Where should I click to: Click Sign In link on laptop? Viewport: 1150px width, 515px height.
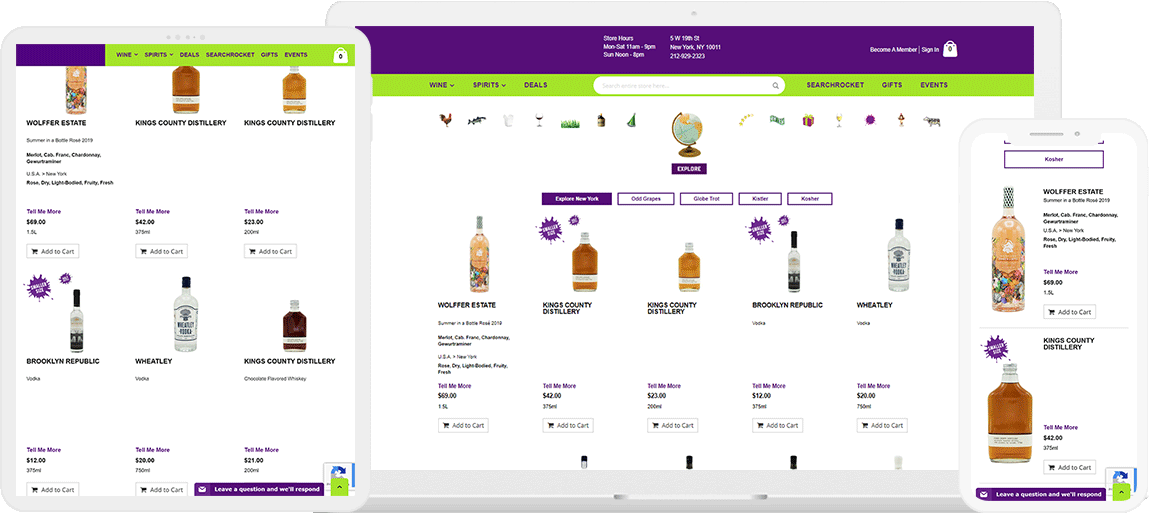930,50
